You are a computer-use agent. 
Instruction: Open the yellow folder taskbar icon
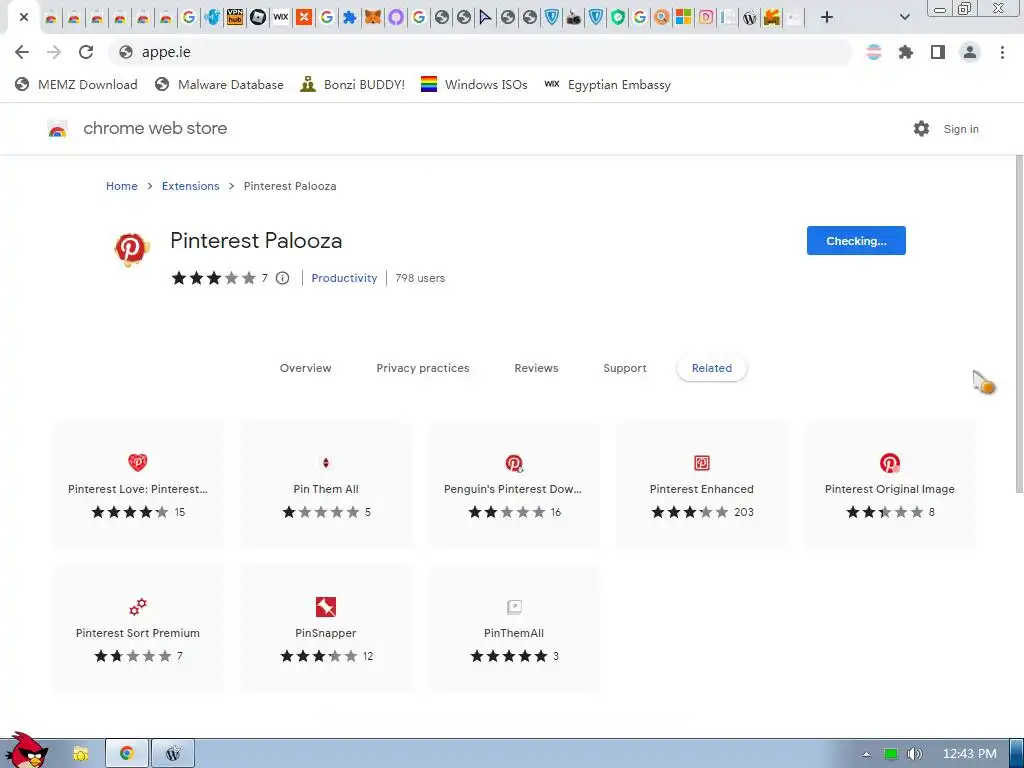tap(81, 754)
